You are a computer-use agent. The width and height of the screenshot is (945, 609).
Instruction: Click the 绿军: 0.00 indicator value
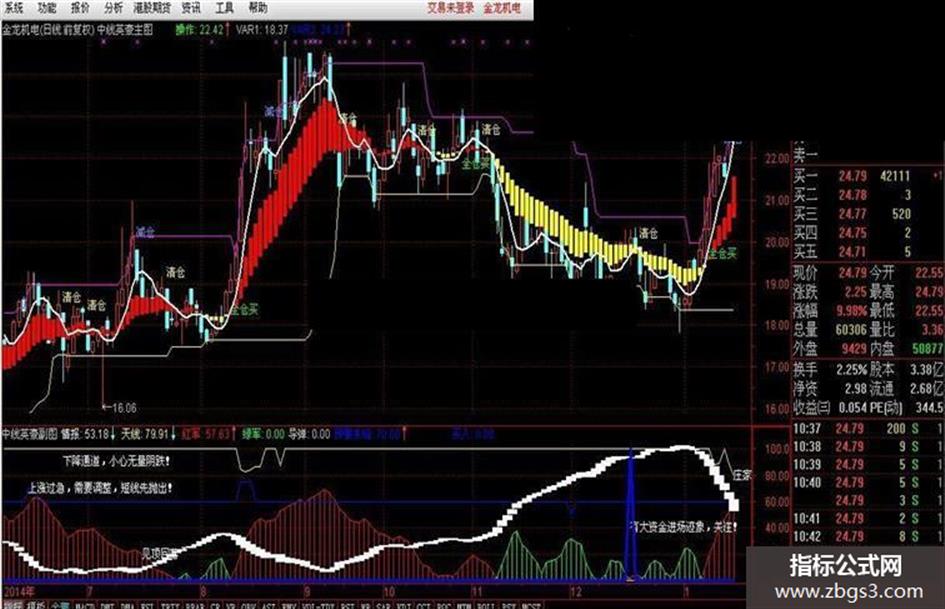point(263,434)
